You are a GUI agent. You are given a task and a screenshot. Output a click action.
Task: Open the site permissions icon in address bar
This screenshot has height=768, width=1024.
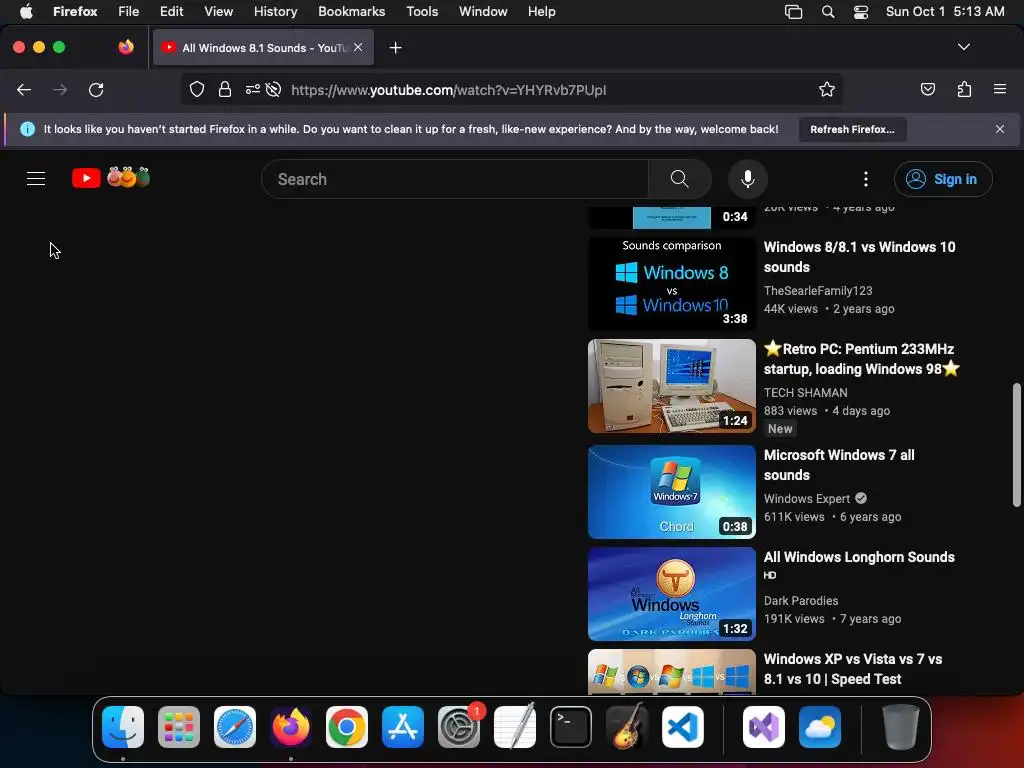[x=253, y=89]
